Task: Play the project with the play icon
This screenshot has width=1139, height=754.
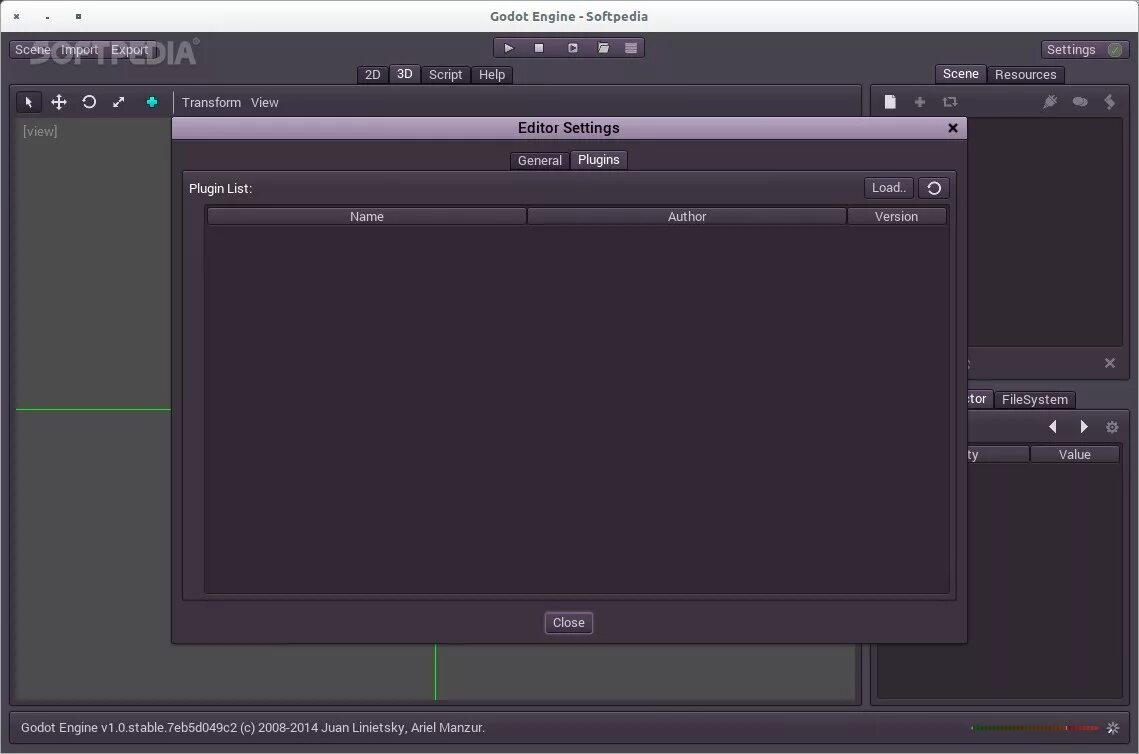Action: (x=508, y=48)
